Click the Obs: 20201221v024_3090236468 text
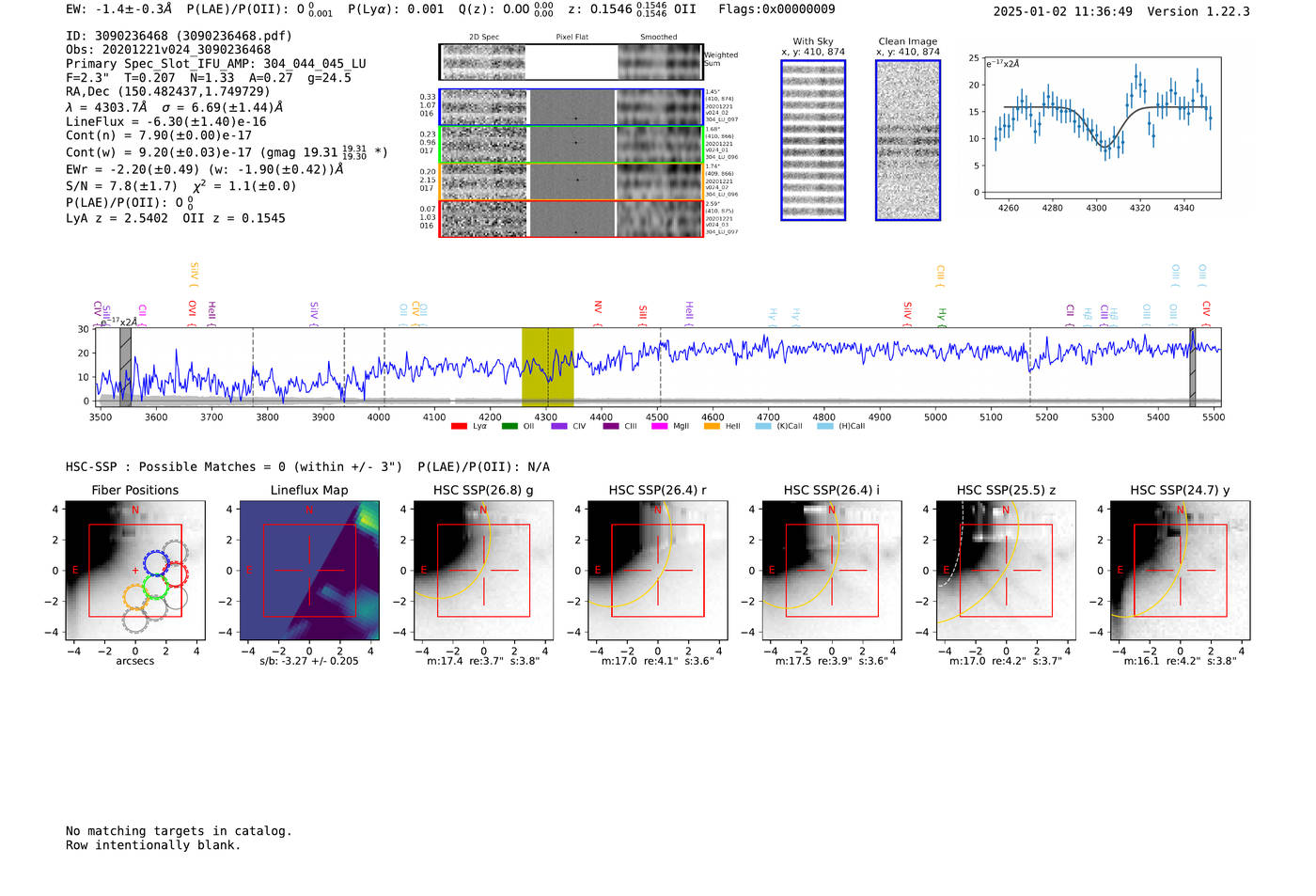 [x=168, y=50]
